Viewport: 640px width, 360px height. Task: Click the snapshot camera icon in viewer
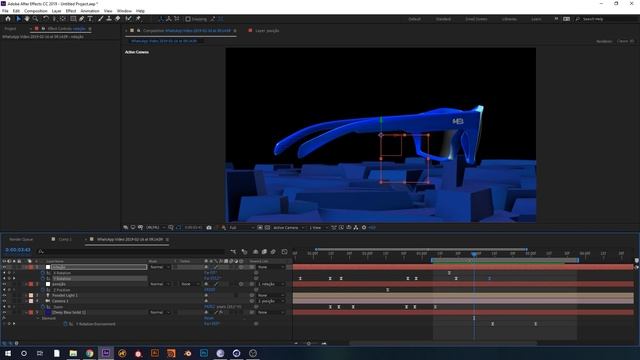(x=209, y=228)
